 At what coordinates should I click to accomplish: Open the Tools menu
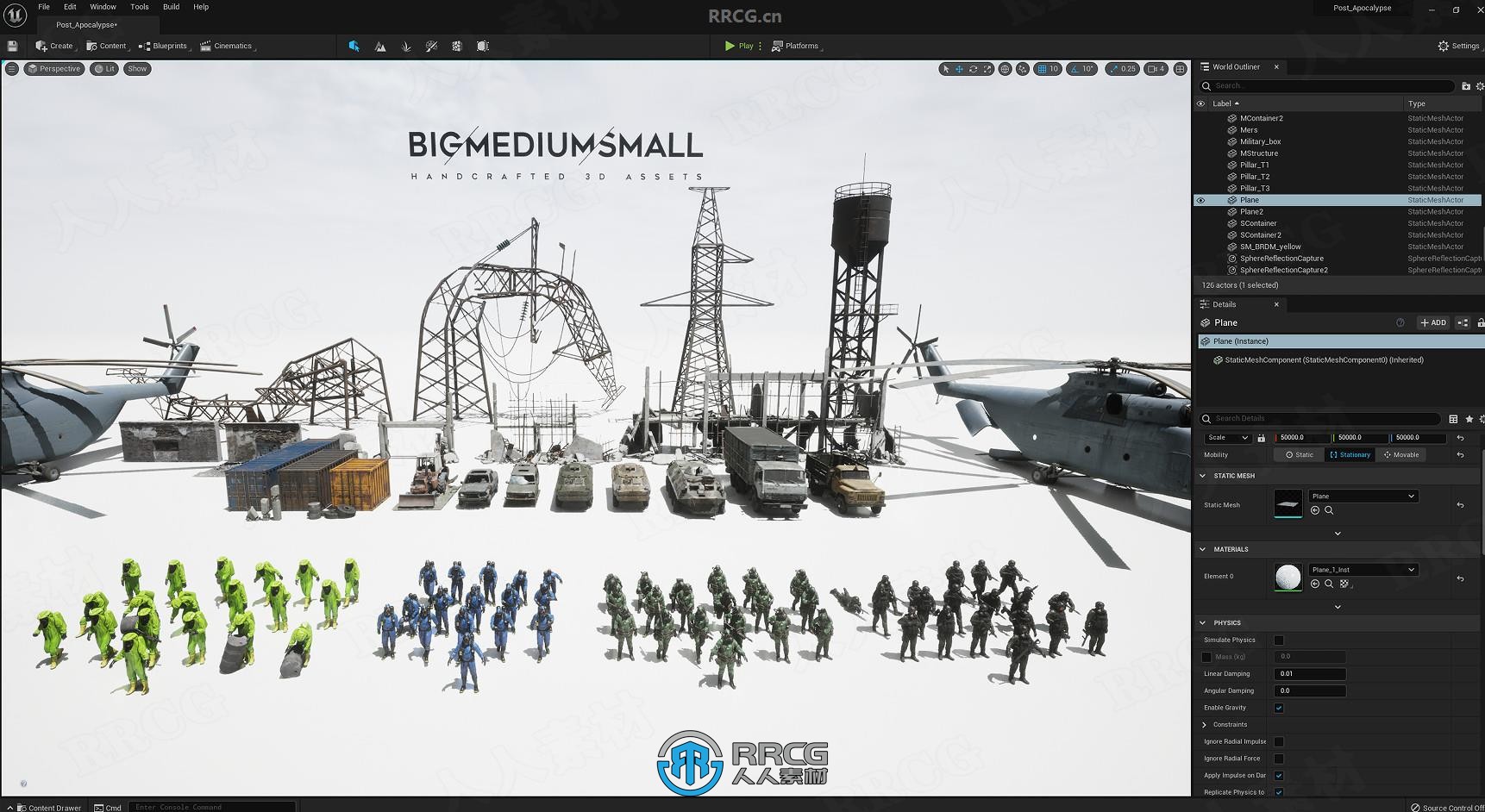140,7
